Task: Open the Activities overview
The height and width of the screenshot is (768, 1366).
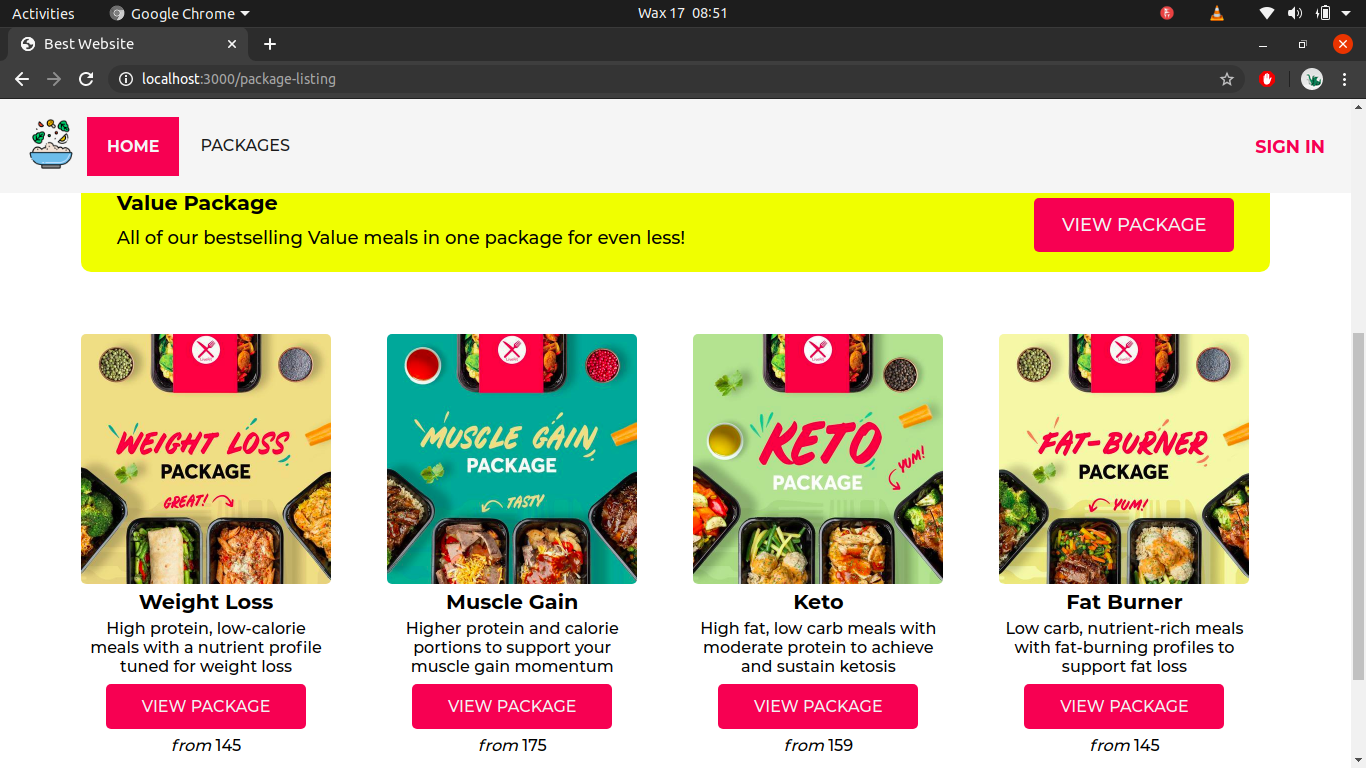Action: 43,13
